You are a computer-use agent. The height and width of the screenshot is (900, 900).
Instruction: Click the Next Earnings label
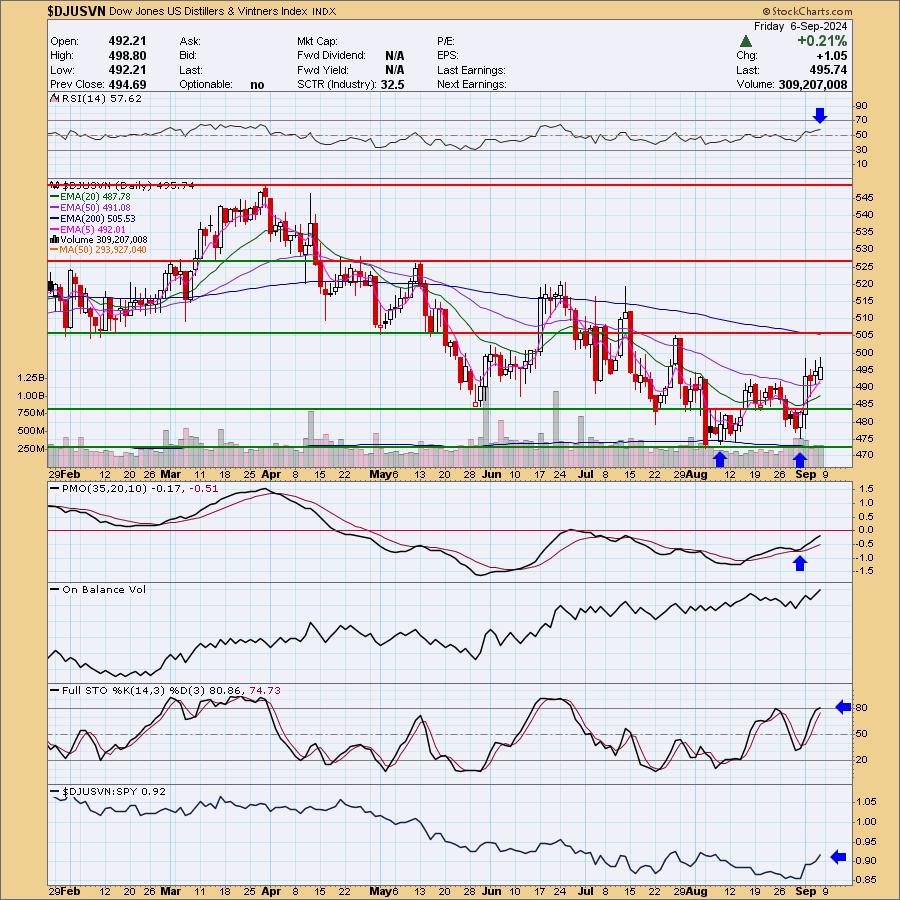point(472,84)
